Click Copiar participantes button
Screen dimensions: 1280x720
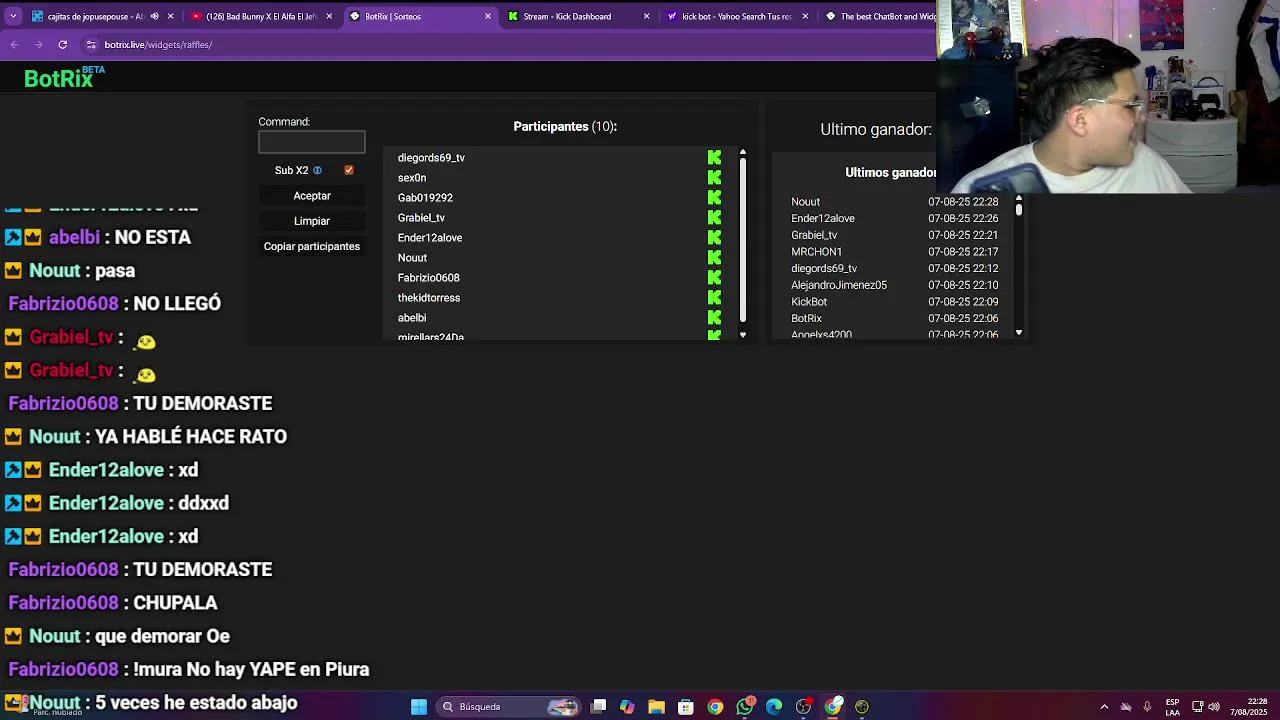(x=312, y=246)
